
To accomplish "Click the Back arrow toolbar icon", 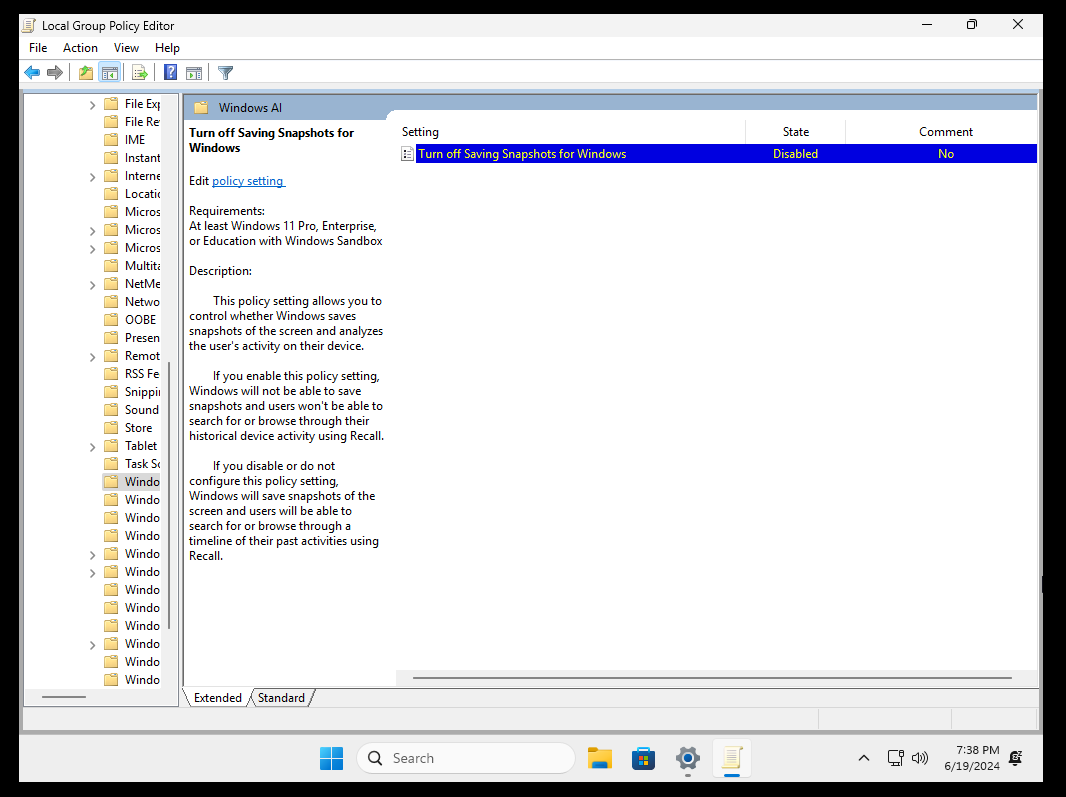I will pyautogui.click(x=32, y=72).
